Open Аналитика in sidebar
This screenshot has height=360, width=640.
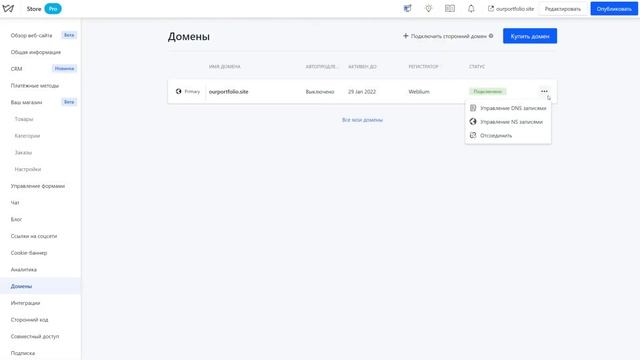pyautogui.click(x=24, y=270)
